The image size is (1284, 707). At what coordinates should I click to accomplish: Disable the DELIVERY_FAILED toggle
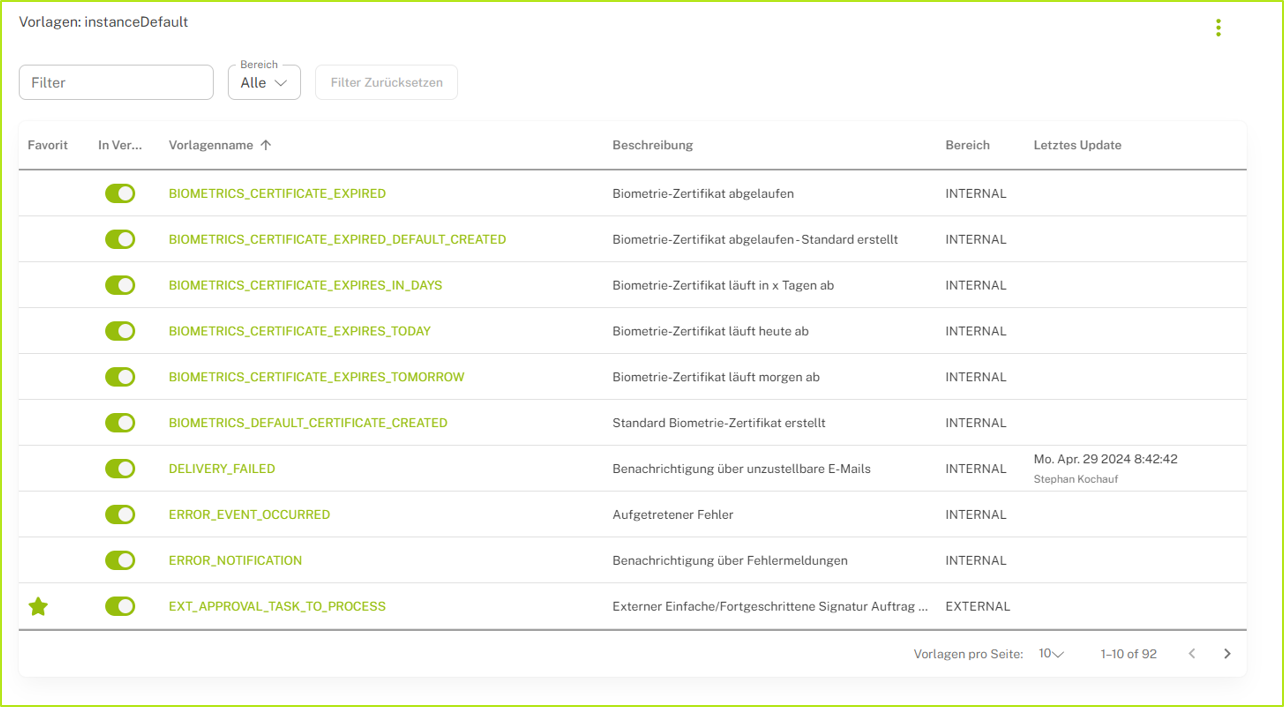tap(120, 468)
